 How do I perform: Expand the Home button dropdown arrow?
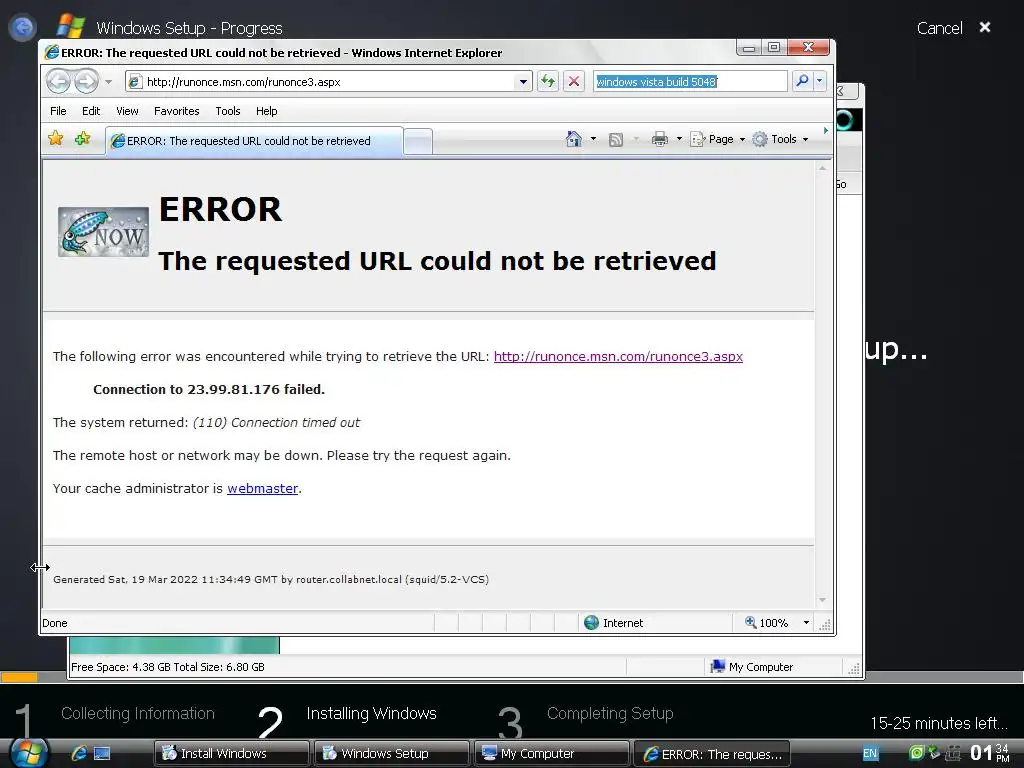[593, 139]
